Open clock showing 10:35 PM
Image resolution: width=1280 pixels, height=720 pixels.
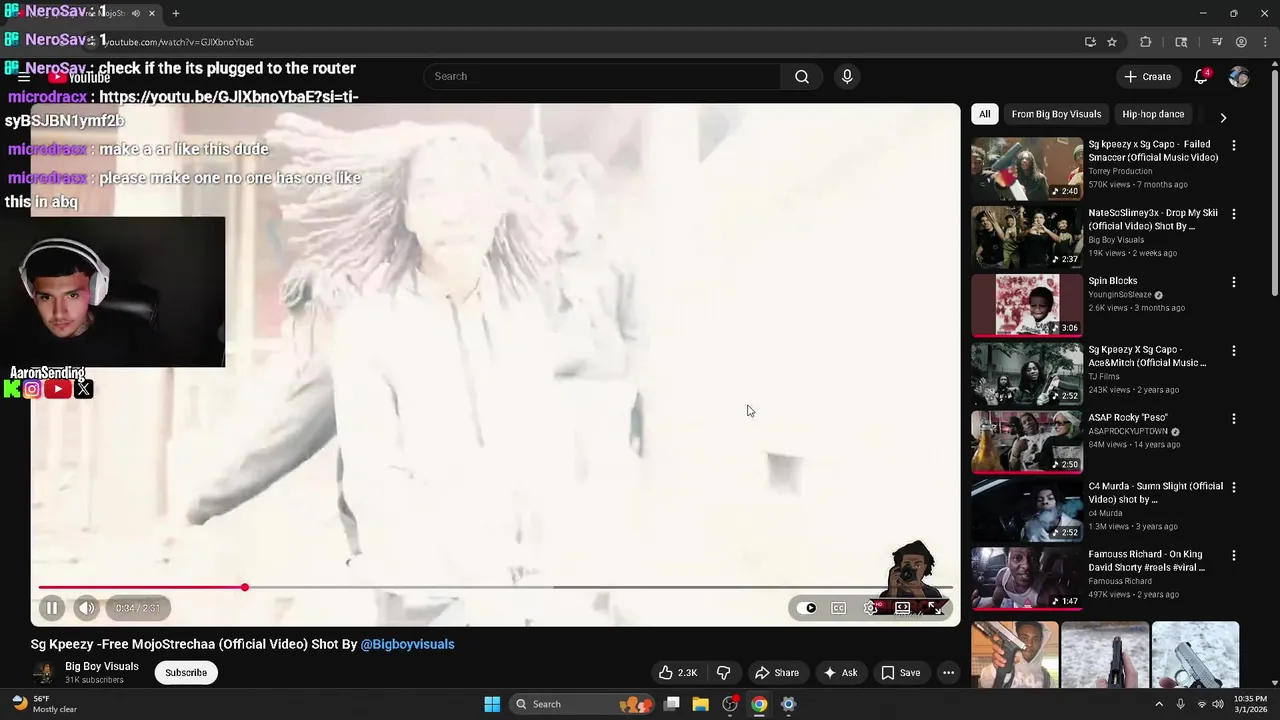[x=1250, y=704]
